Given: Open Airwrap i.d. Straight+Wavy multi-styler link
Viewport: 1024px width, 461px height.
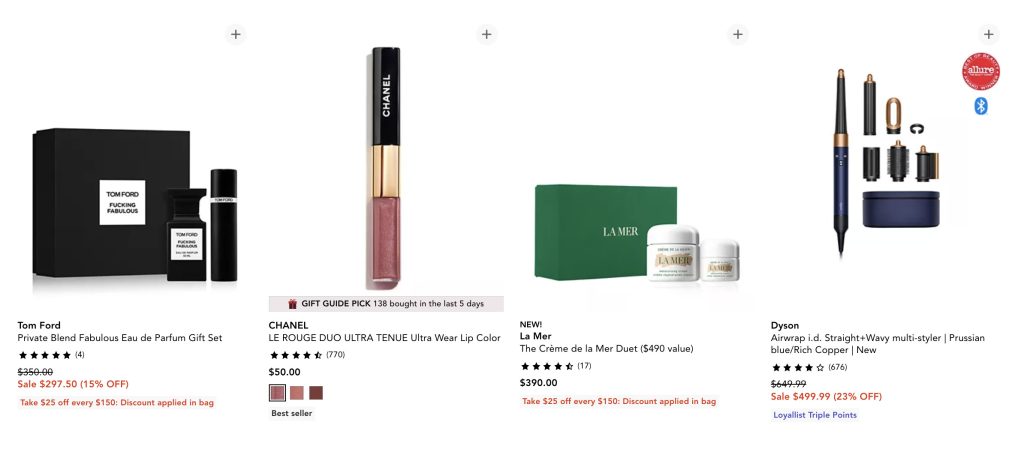Looking at the screenshot, I should tap(878, 344).
